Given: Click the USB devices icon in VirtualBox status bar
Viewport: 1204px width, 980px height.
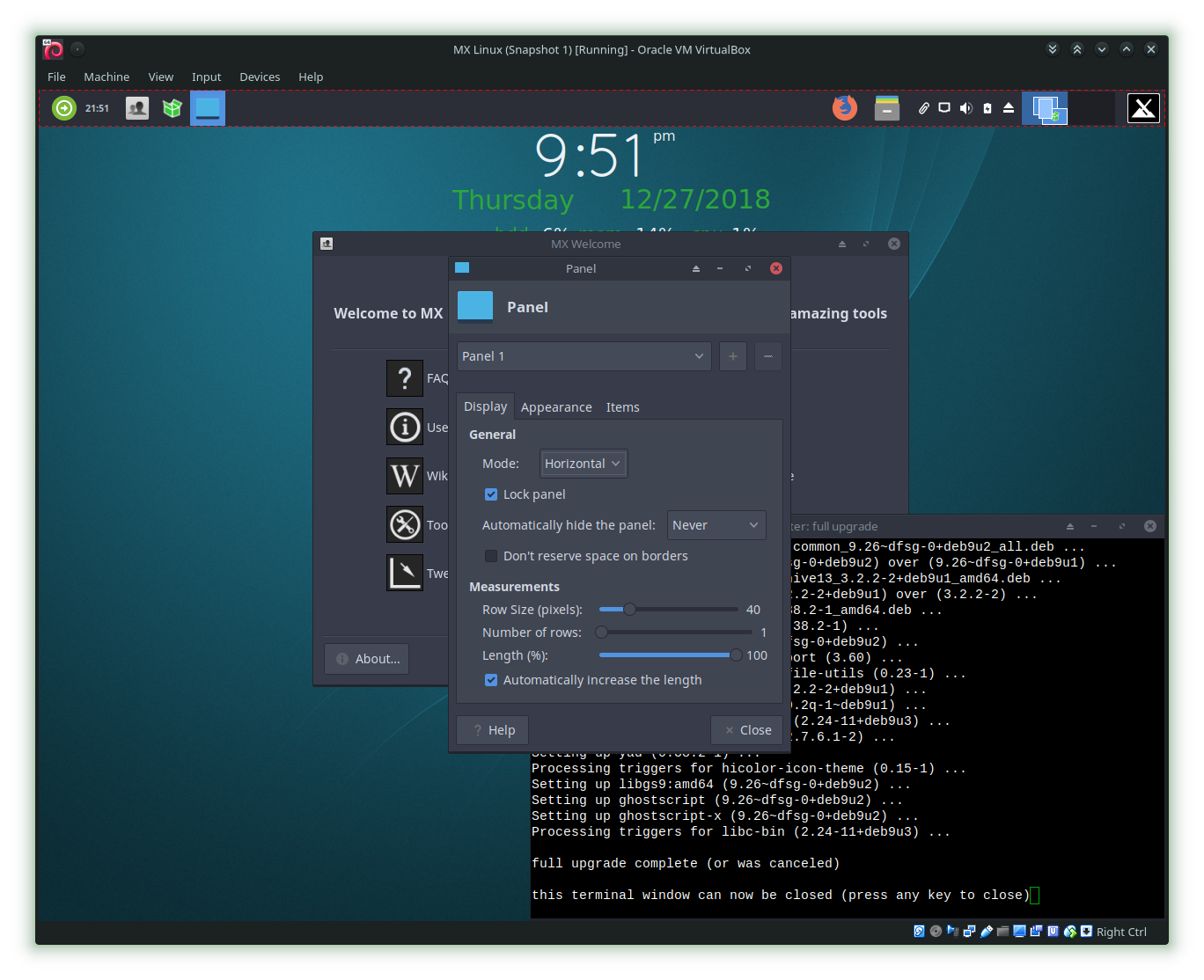Looking at the screenshot, I should 986,931.
